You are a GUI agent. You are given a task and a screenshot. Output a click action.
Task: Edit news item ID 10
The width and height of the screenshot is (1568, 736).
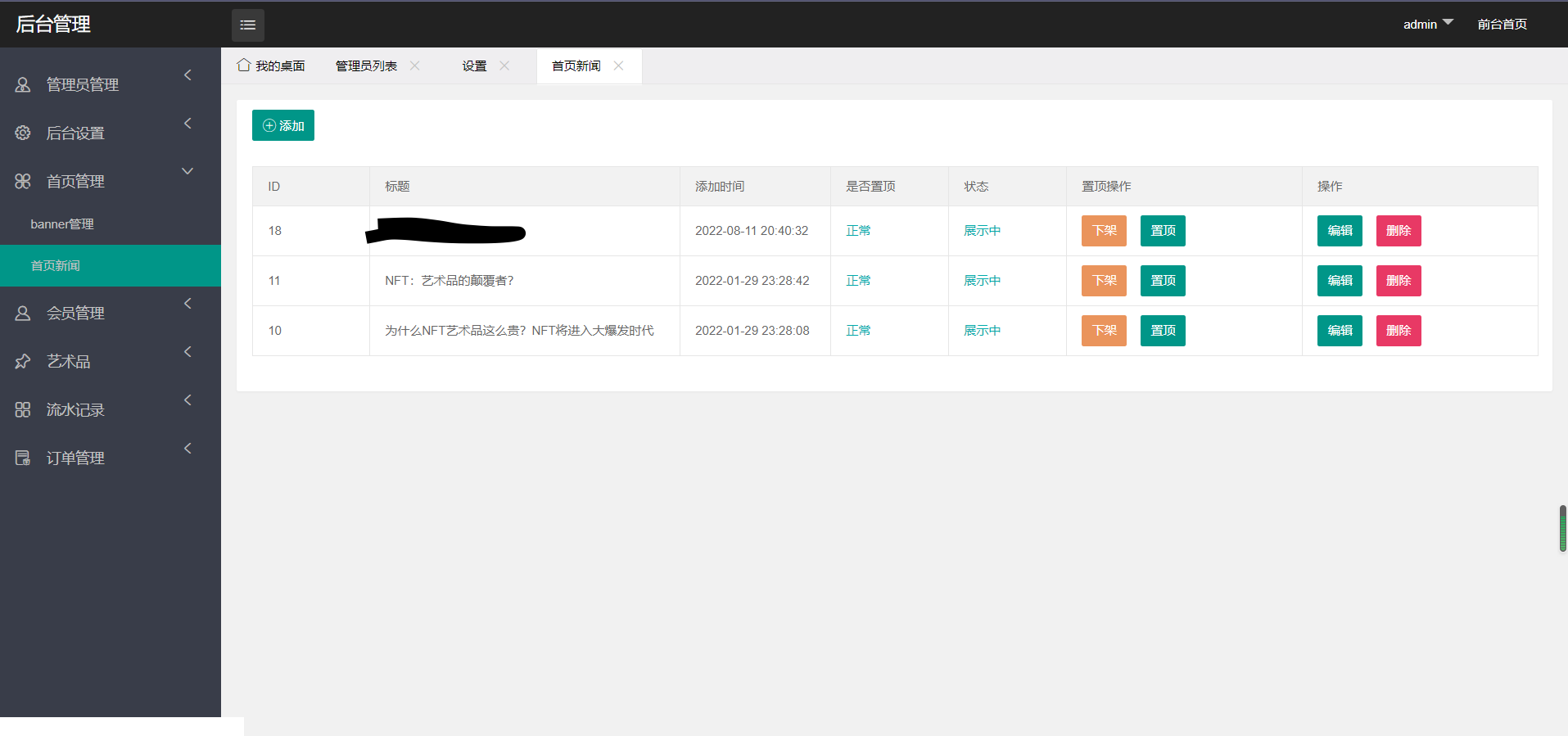tap(1340, 331)
